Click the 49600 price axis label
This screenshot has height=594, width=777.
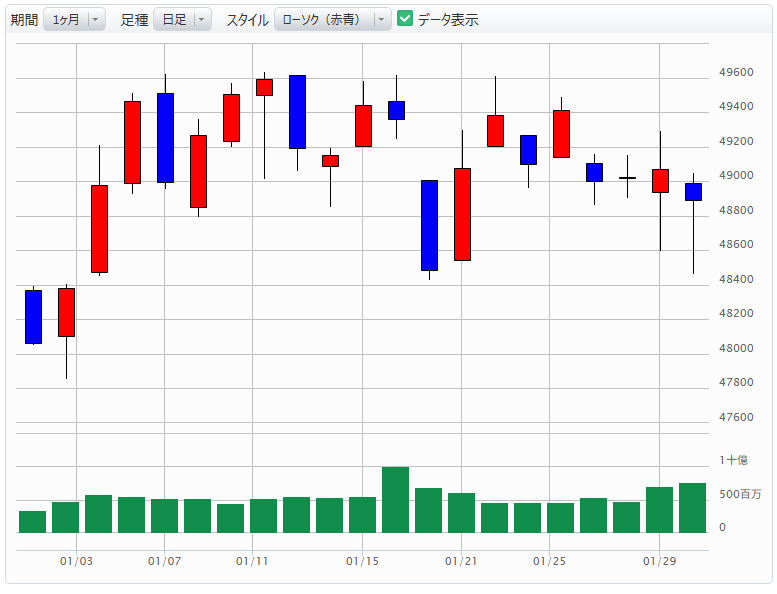(x=736, y=73)
